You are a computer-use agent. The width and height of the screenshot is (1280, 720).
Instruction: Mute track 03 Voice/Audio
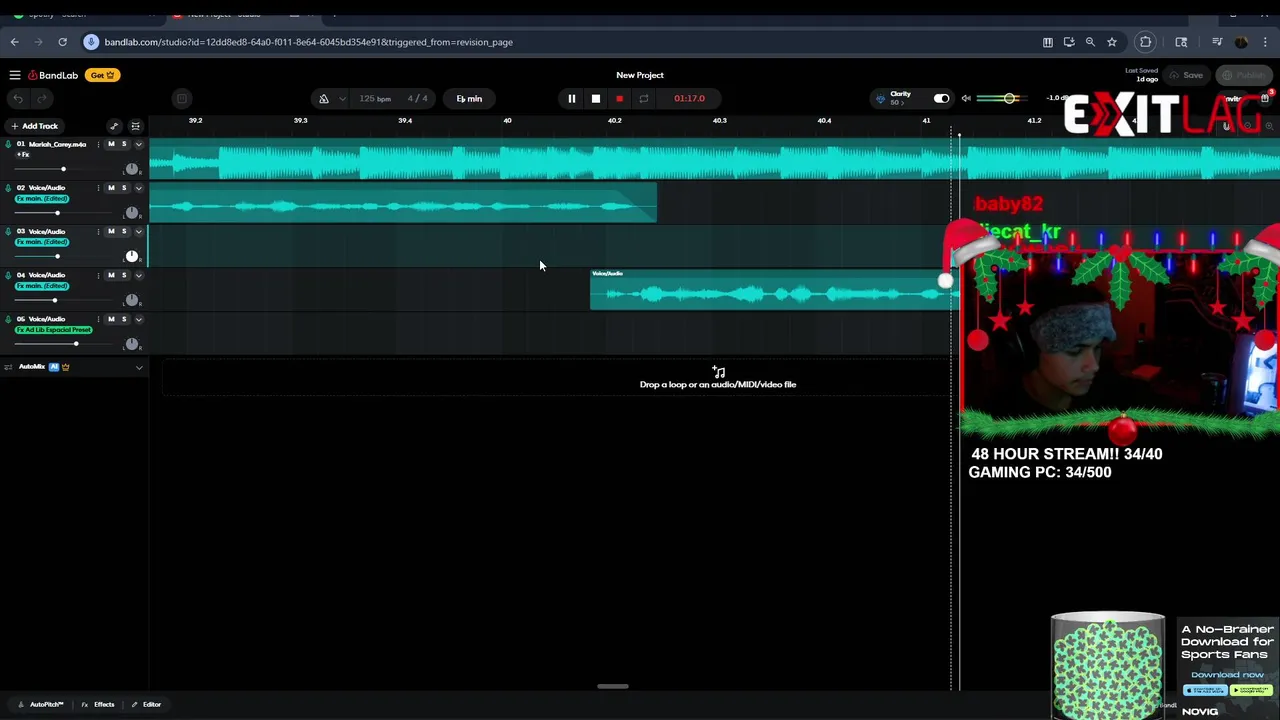tap(111, 231)
